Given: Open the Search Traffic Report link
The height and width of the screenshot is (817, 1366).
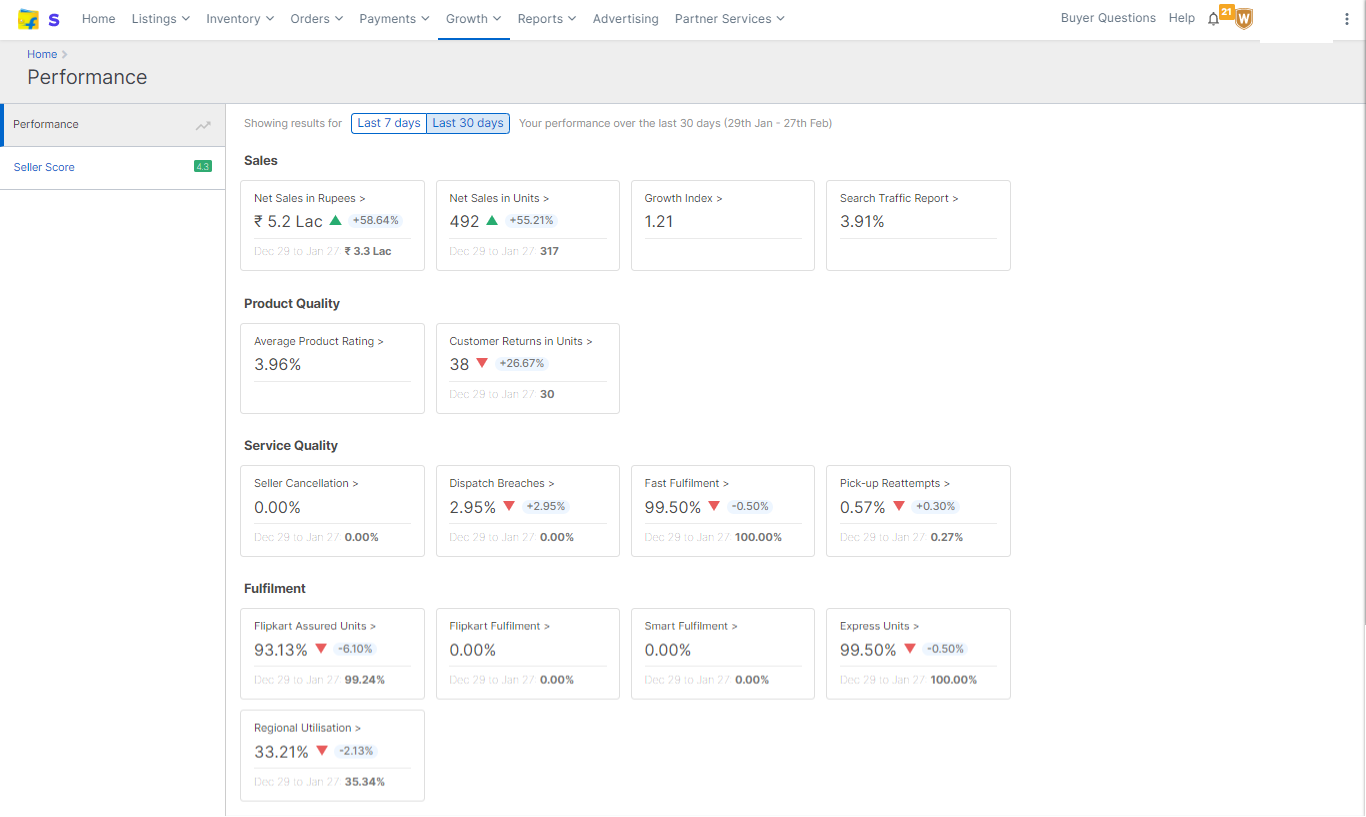Looking at the screenshot, I should tap(899, 198).
